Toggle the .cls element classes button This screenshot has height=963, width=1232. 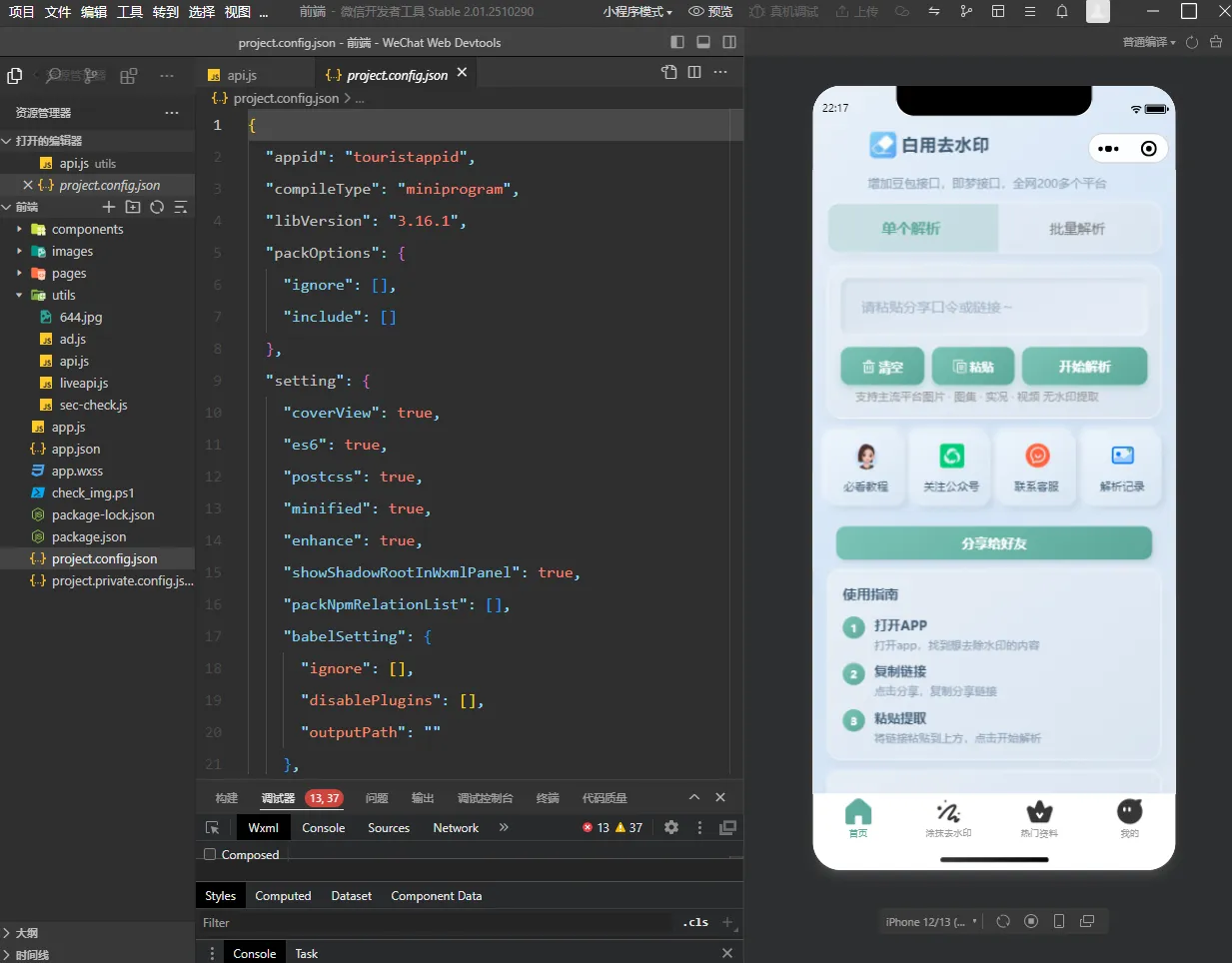pyautogui.click(x=695, y=922)
